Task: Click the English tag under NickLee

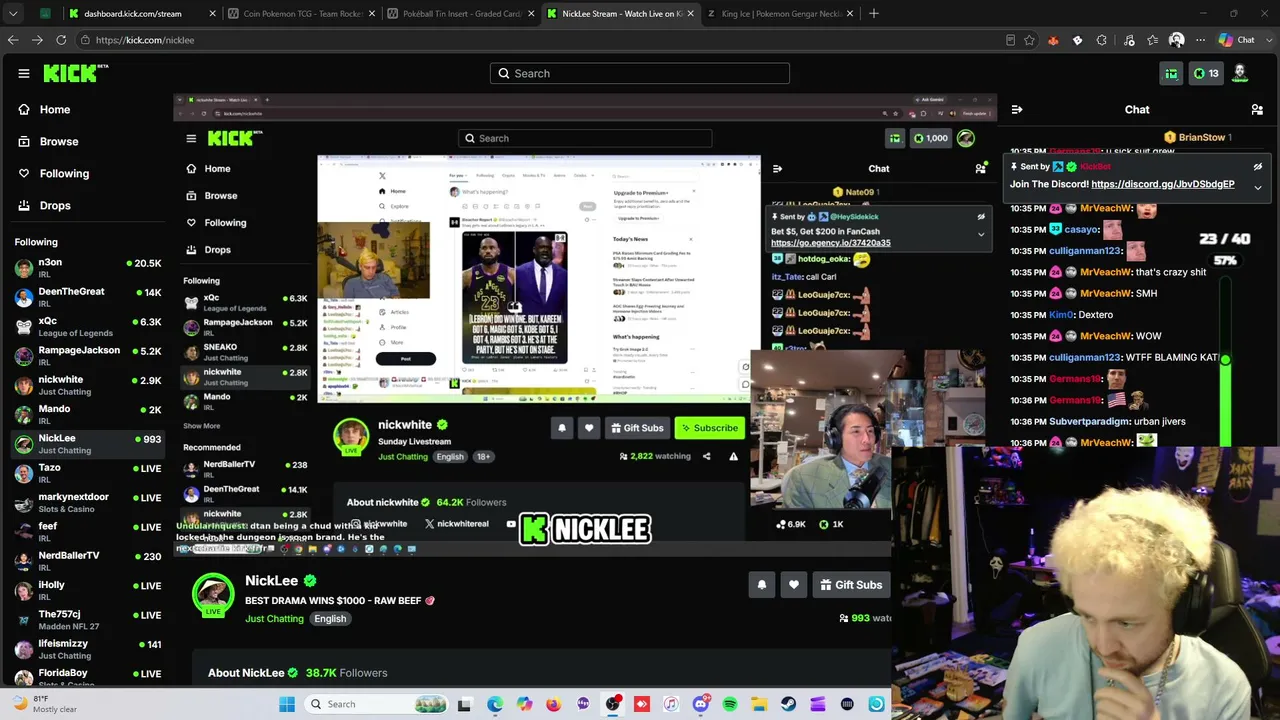Action: [330, 619]
